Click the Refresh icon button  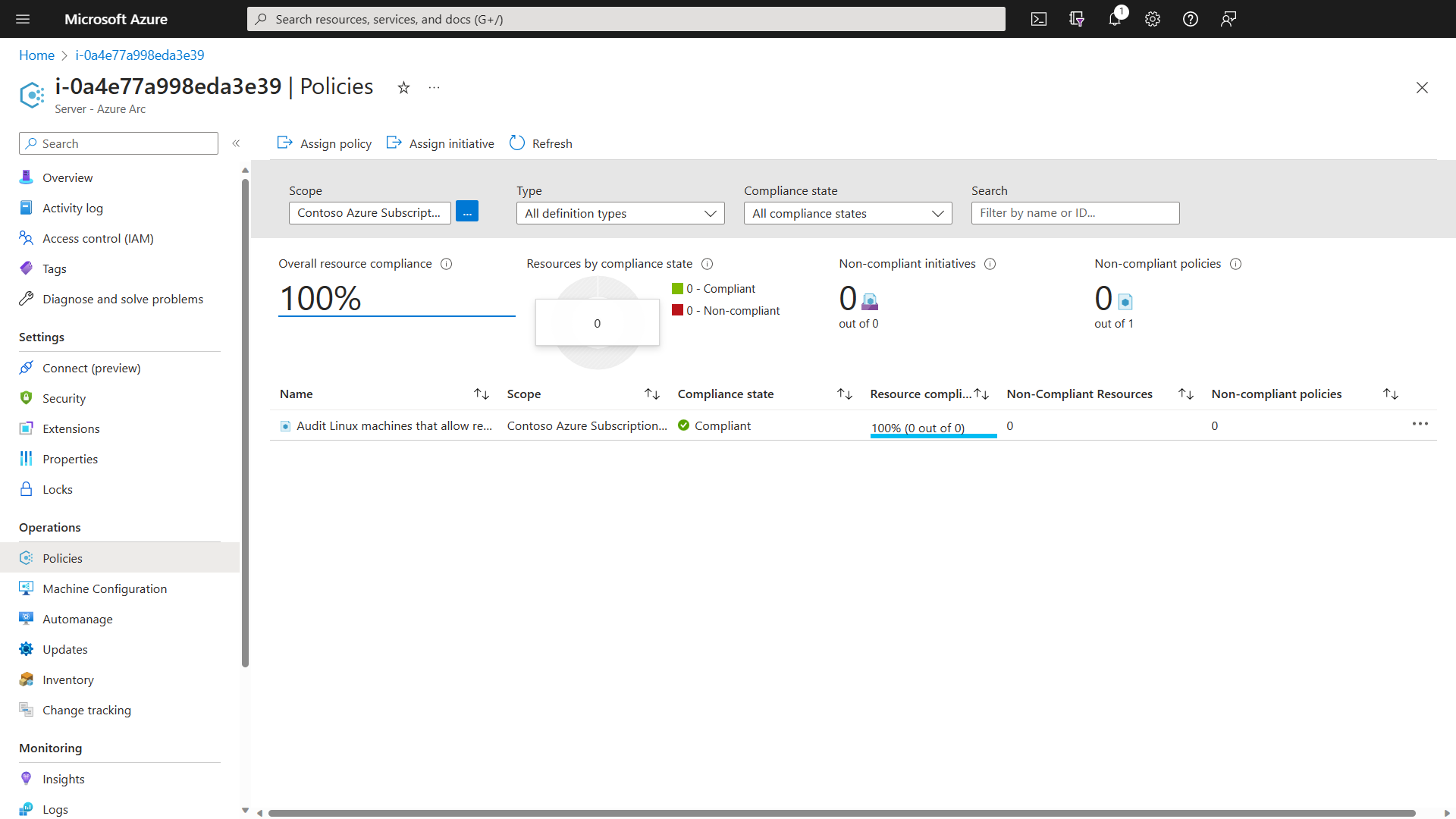pos(517,143)
